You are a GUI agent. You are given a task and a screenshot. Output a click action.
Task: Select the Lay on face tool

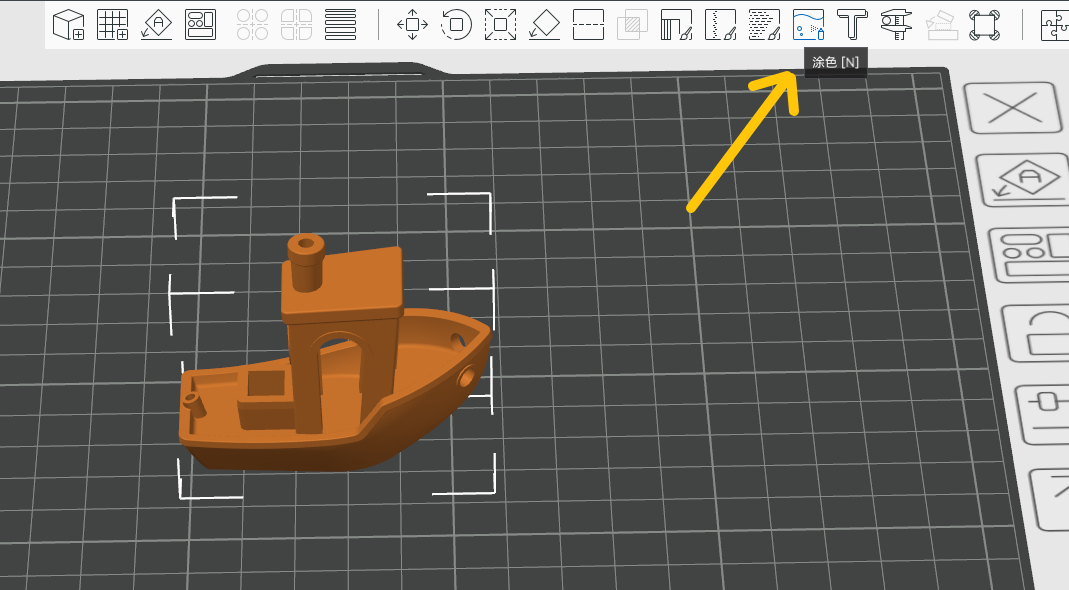point(544,25)
